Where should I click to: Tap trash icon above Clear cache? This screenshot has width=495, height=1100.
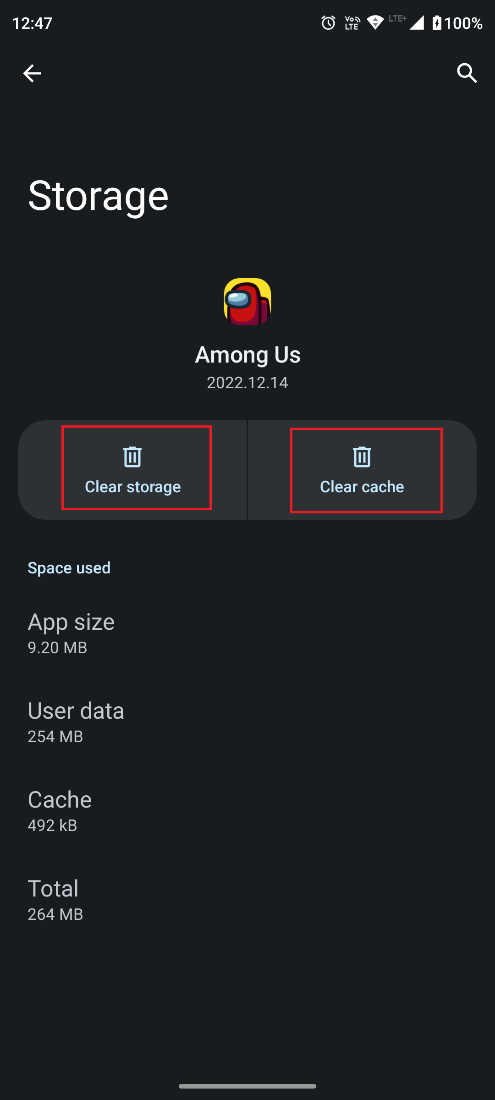pos(362,457)
